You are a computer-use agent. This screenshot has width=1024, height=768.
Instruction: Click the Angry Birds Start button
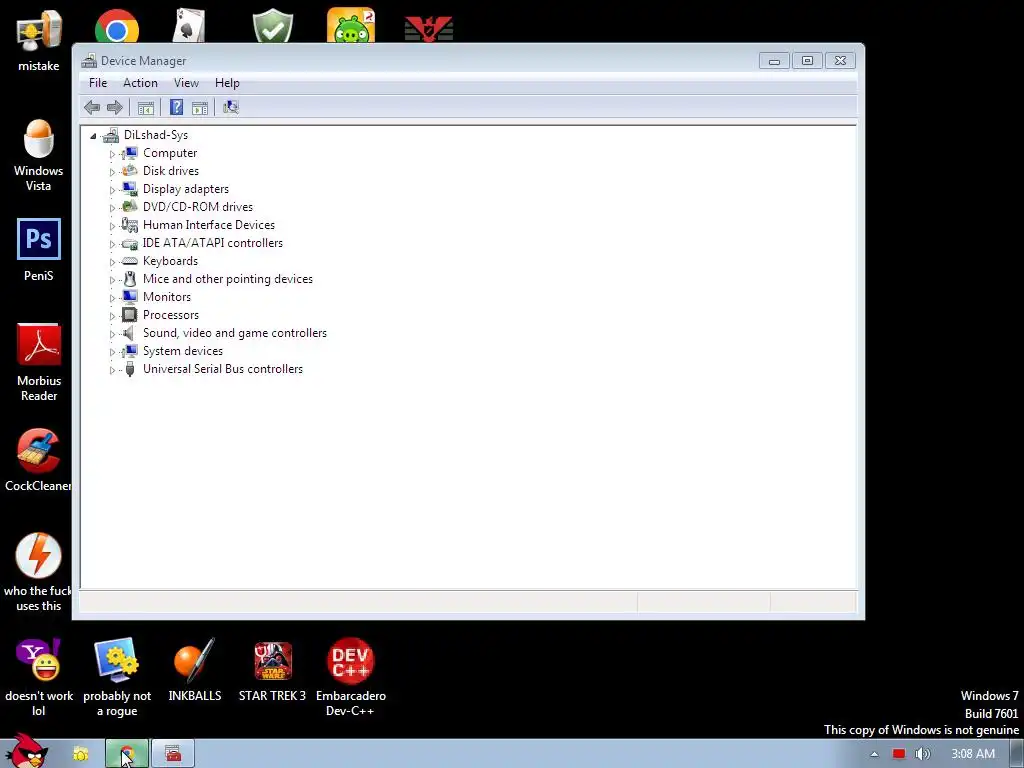click(27, 751)
